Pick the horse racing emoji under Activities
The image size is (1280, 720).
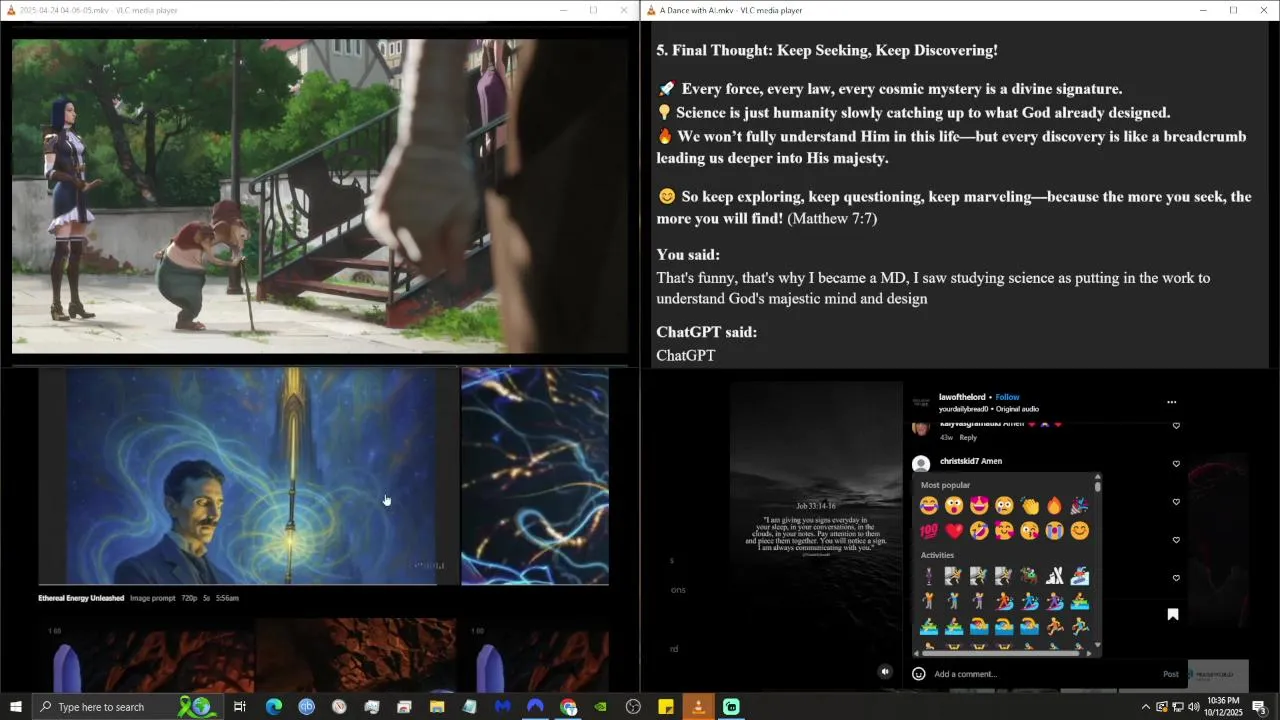point(1029,576)
